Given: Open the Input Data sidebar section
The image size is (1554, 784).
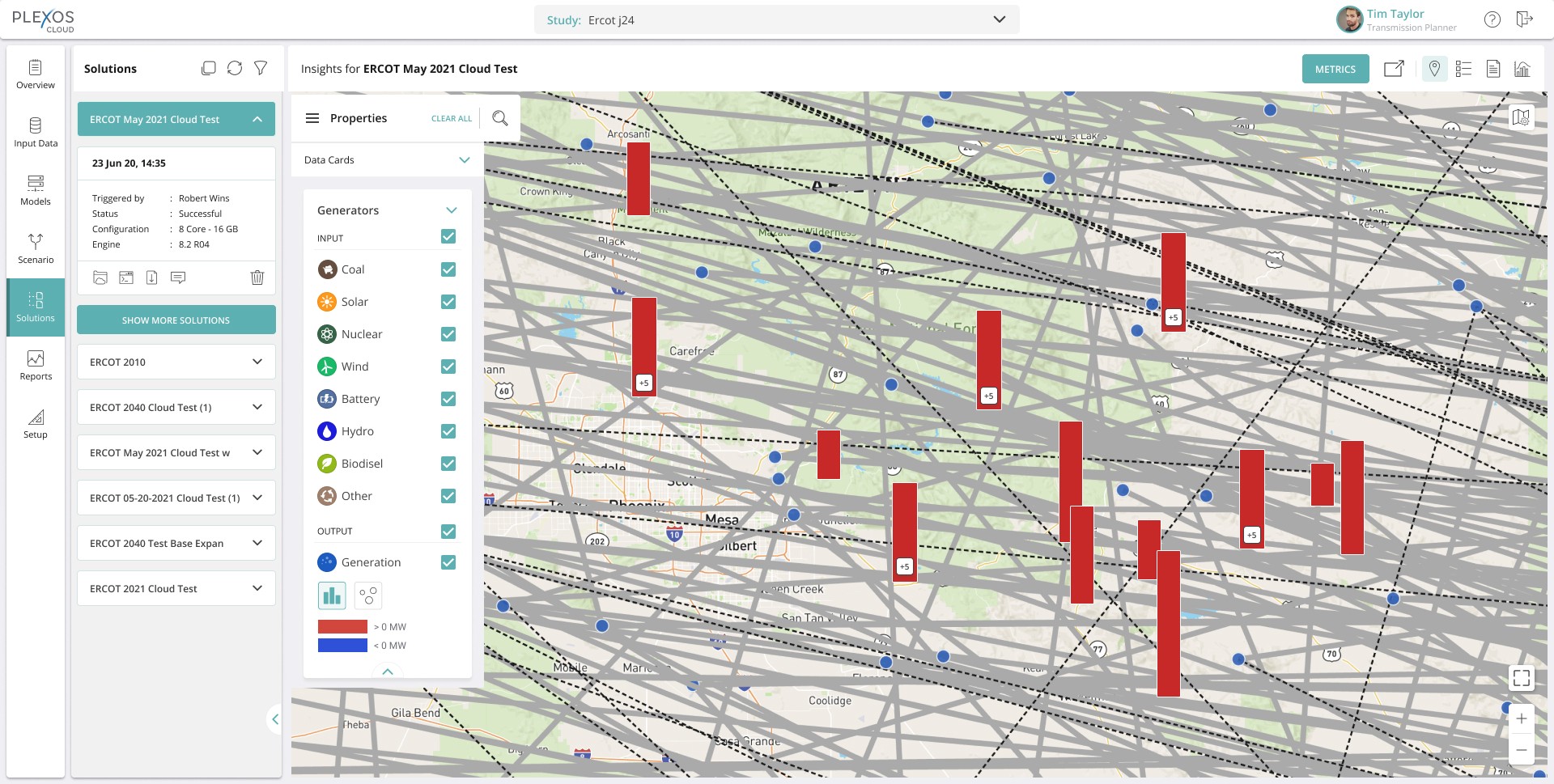Looking at the screenshot, I should pyautogui.click(x=36, y=133).
